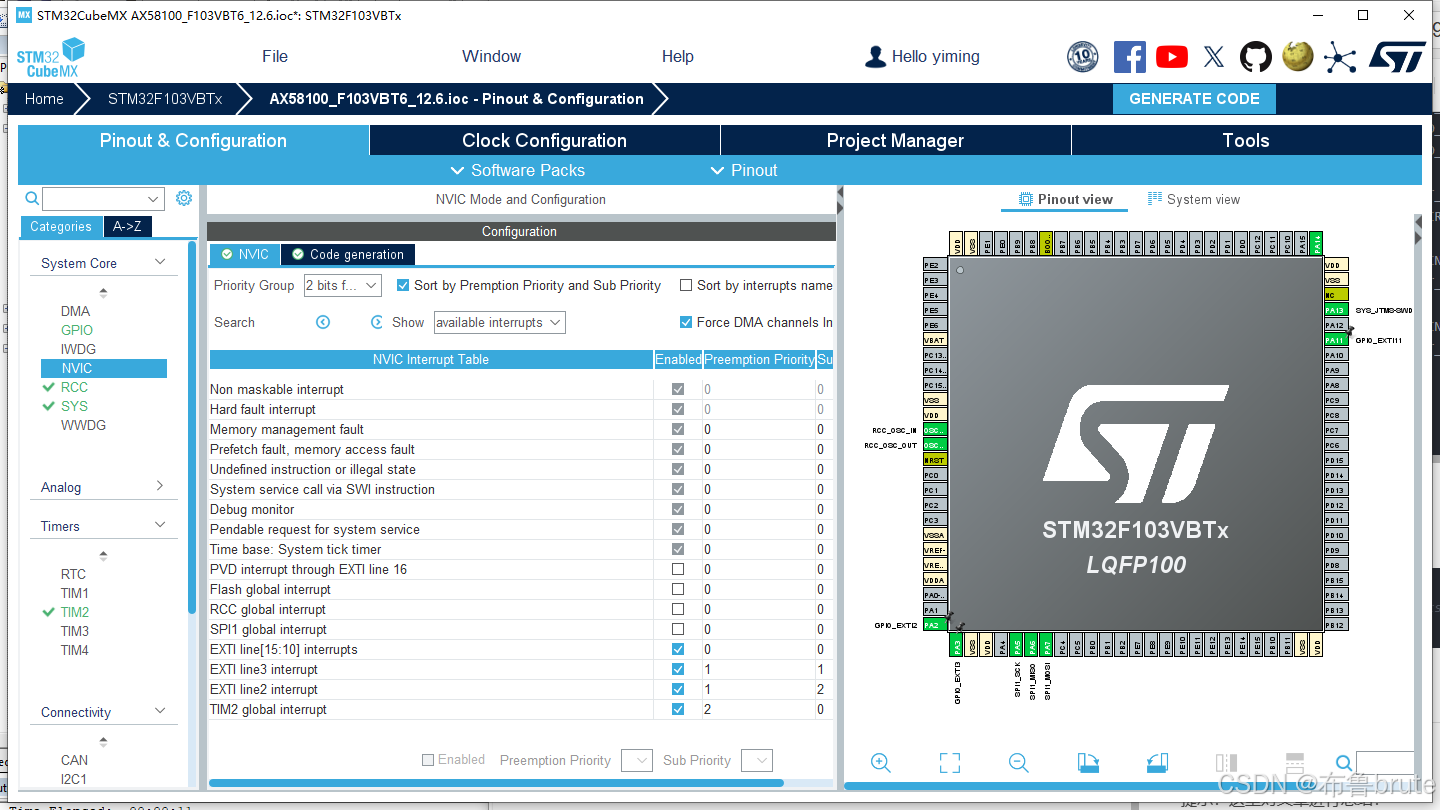Image resolution: width=1440 pixels, height=810 pixels.
Task: Disable TIM2 global interrupt checkbox
Action: [678, 709]
